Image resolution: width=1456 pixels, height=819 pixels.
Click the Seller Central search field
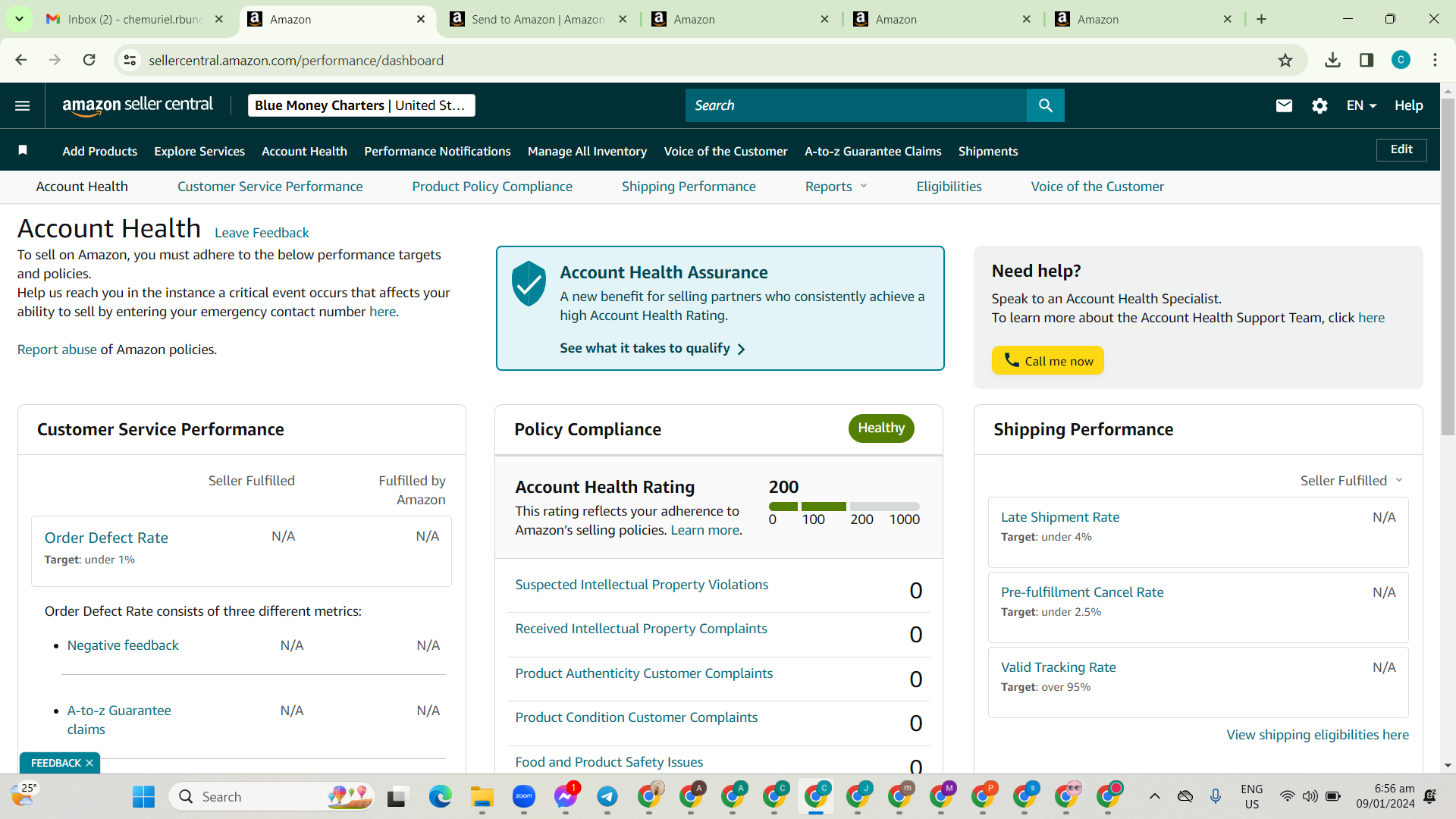click(856, 105)
